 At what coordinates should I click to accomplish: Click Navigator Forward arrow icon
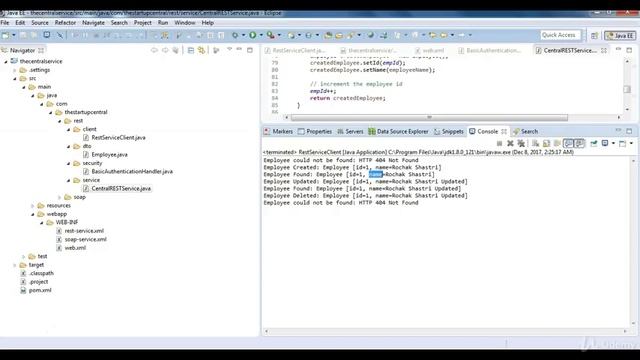pyautogui.click(x=165, y=50)
